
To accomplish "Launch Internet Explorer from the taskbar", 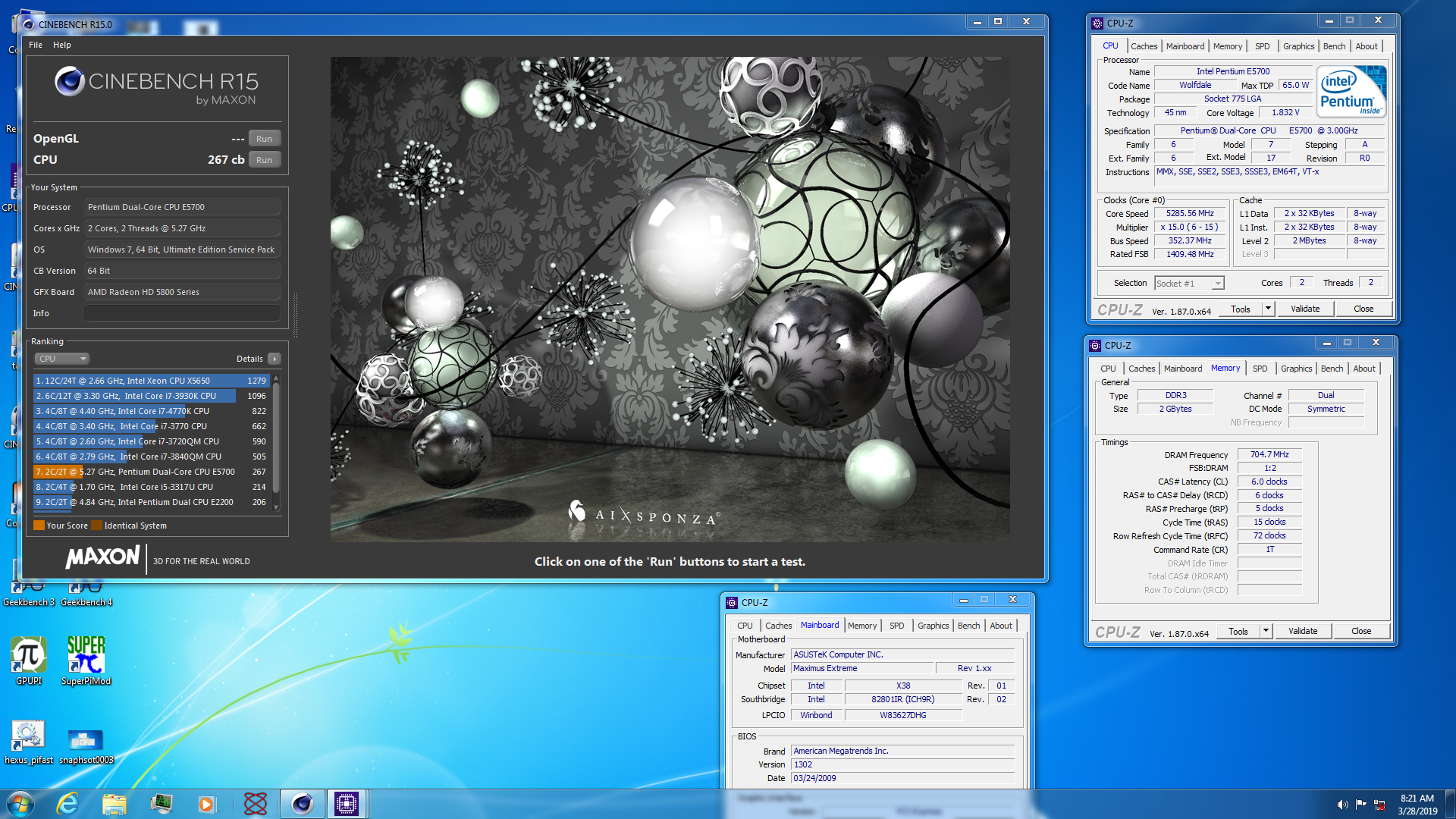I will pos(67,804).
